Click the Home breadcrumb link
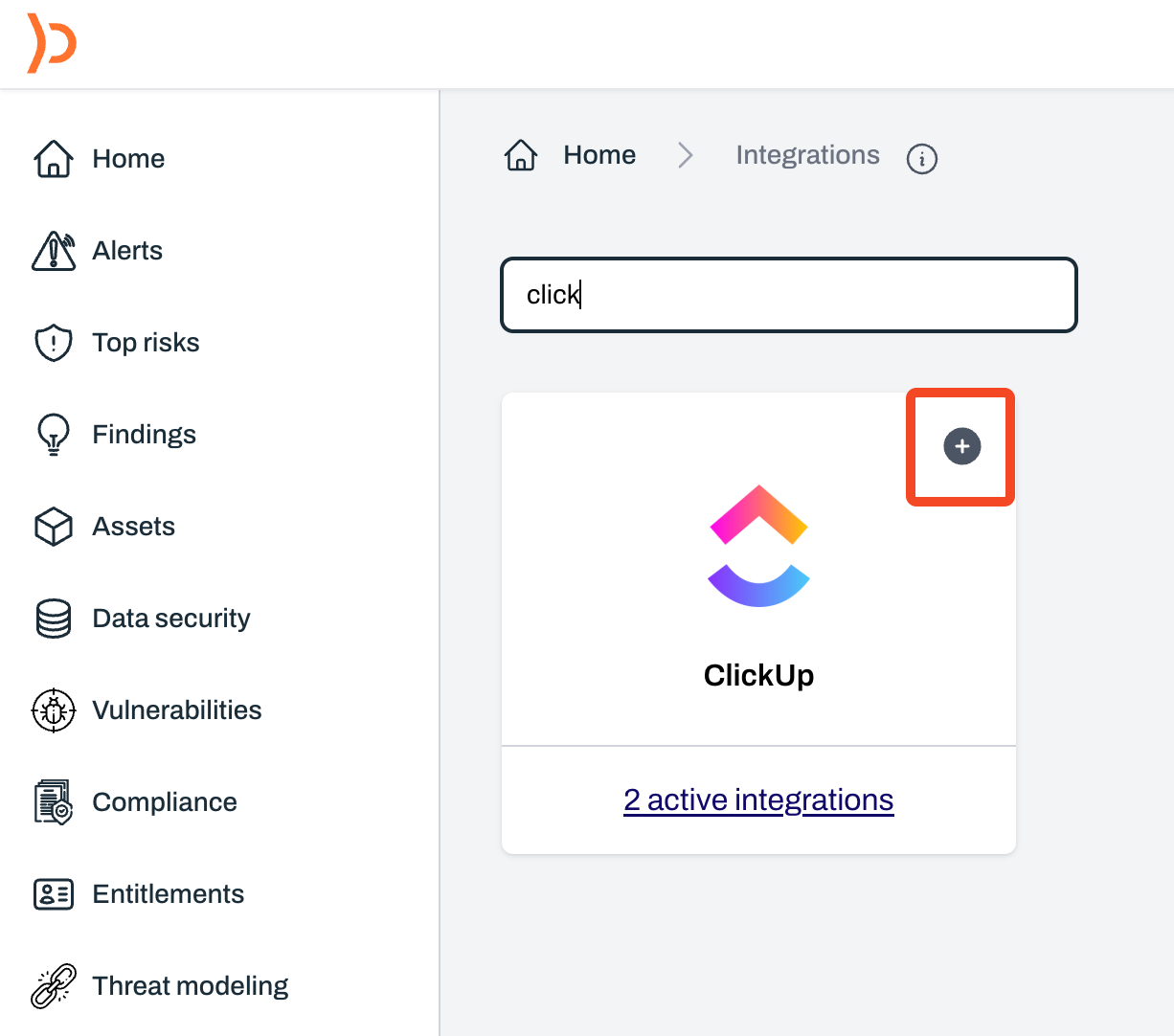The image size is (1174, 1036). pyautogui.click(x=599, y=155)
